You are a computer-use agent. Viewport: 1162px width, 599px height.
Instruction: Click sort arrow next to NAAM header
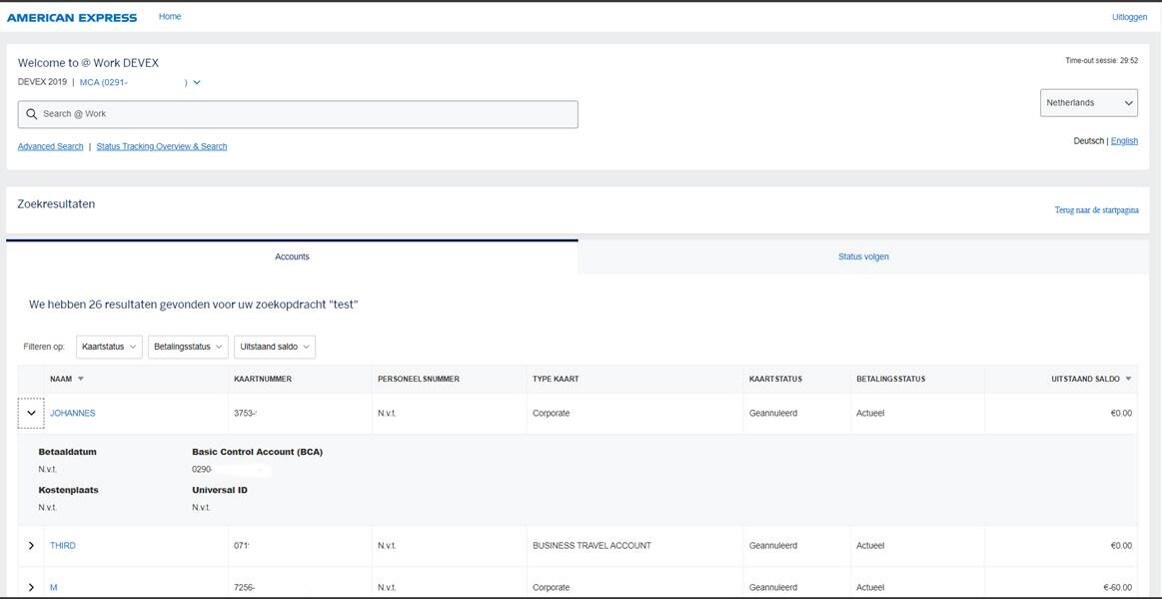(x=81, y=379)
